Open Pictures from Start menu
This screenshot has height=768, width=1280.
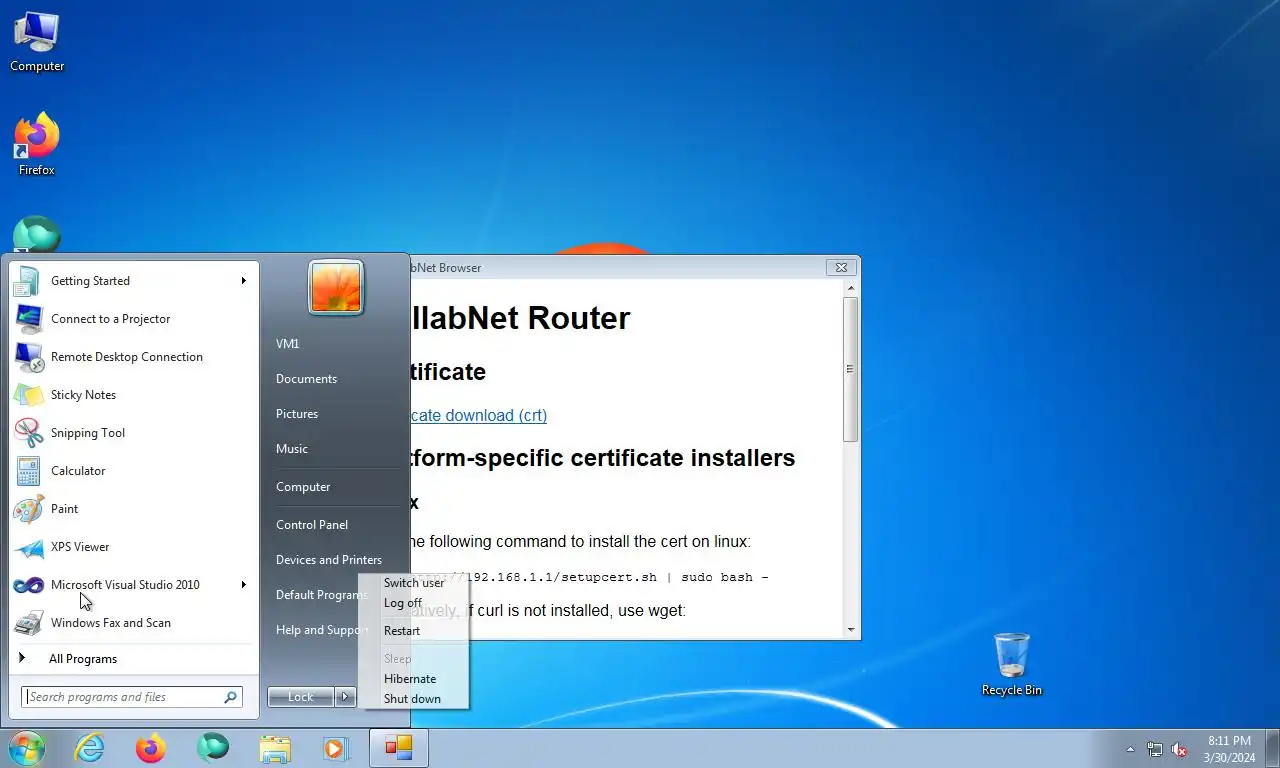(x=297, y=414)
